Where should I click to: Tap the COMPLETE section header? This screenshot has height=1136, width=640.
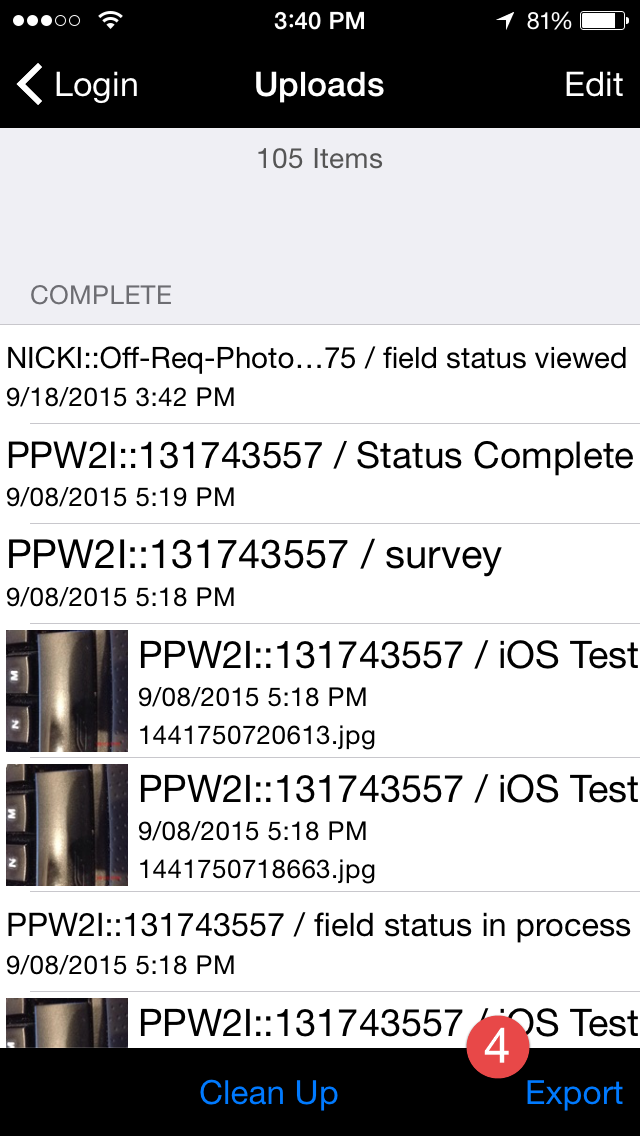click(101, 295)
